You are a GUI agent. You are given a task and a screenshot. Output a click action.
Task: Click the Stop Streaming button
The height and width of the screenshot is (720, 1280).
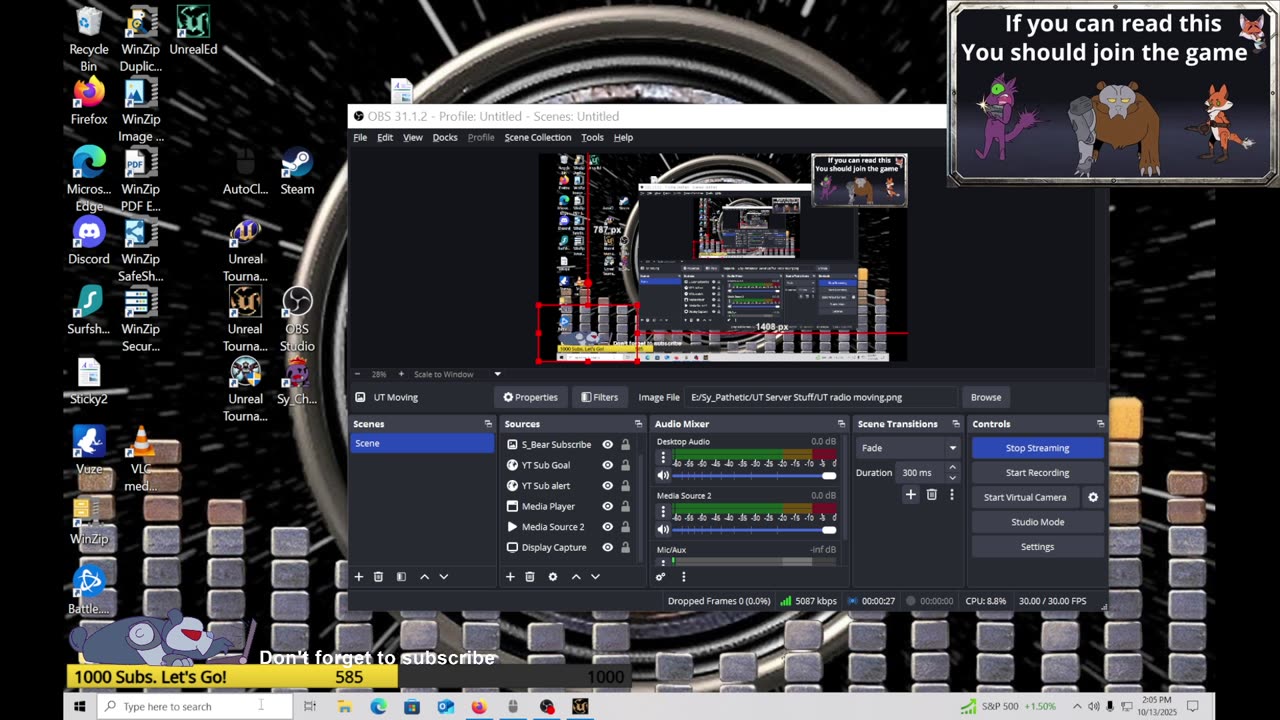click(x=1038, y=448)
